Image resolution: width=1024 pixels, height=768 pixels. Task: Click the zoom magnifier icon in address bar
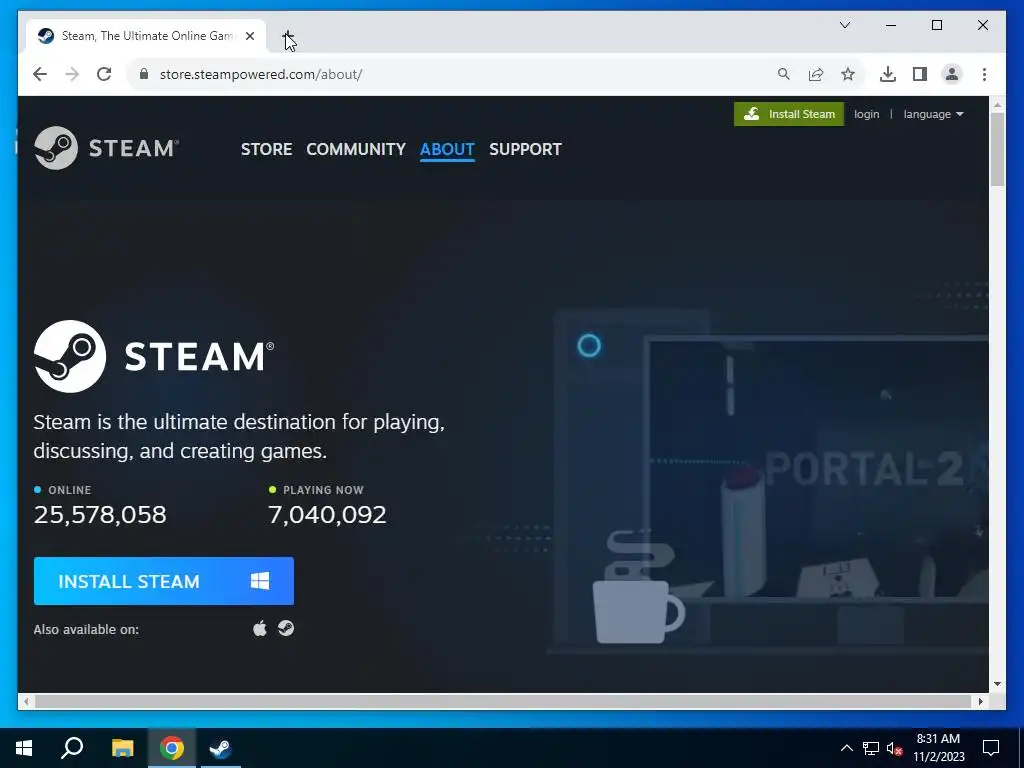(784, 74)
